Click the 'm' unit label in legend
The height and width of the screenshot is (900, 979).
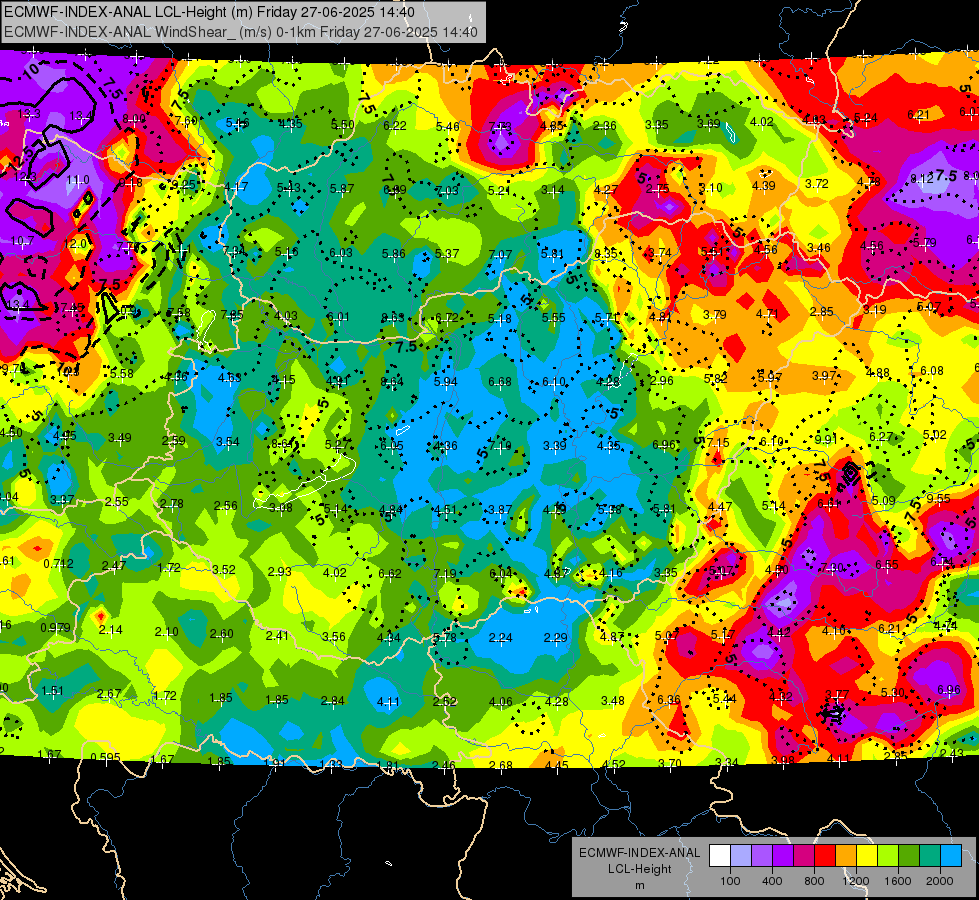[640, 886]
